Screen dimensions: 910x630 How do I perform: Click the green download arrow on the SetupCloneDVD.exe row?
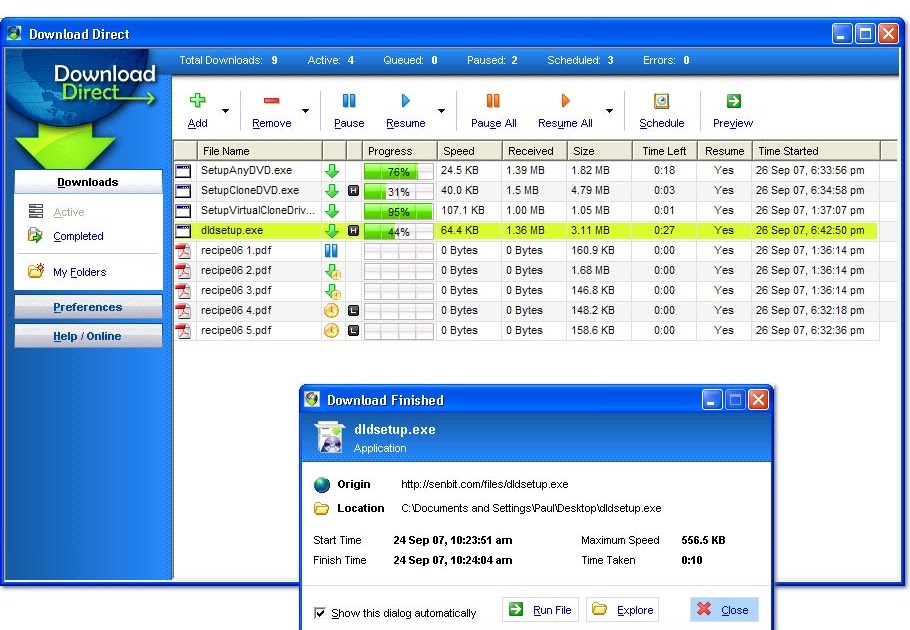tap(331, 191)
